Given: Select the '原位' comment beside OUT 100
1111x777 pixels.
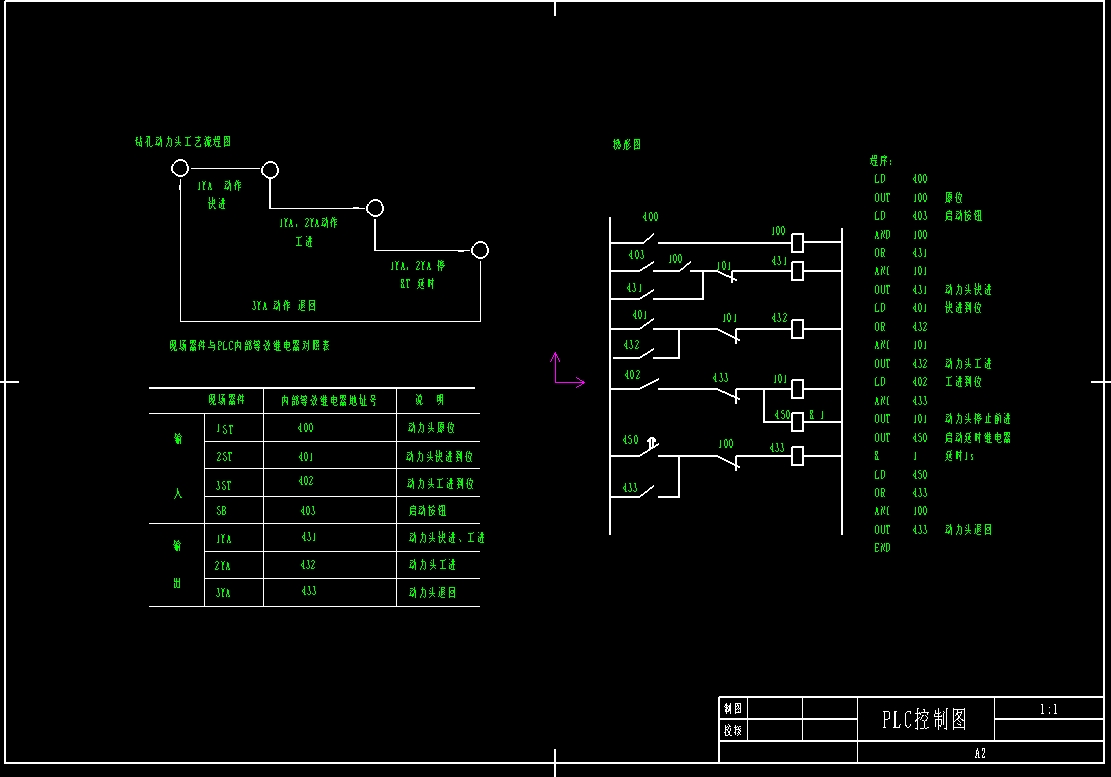Looking at the screenshot, I should (x=954, y=198).
